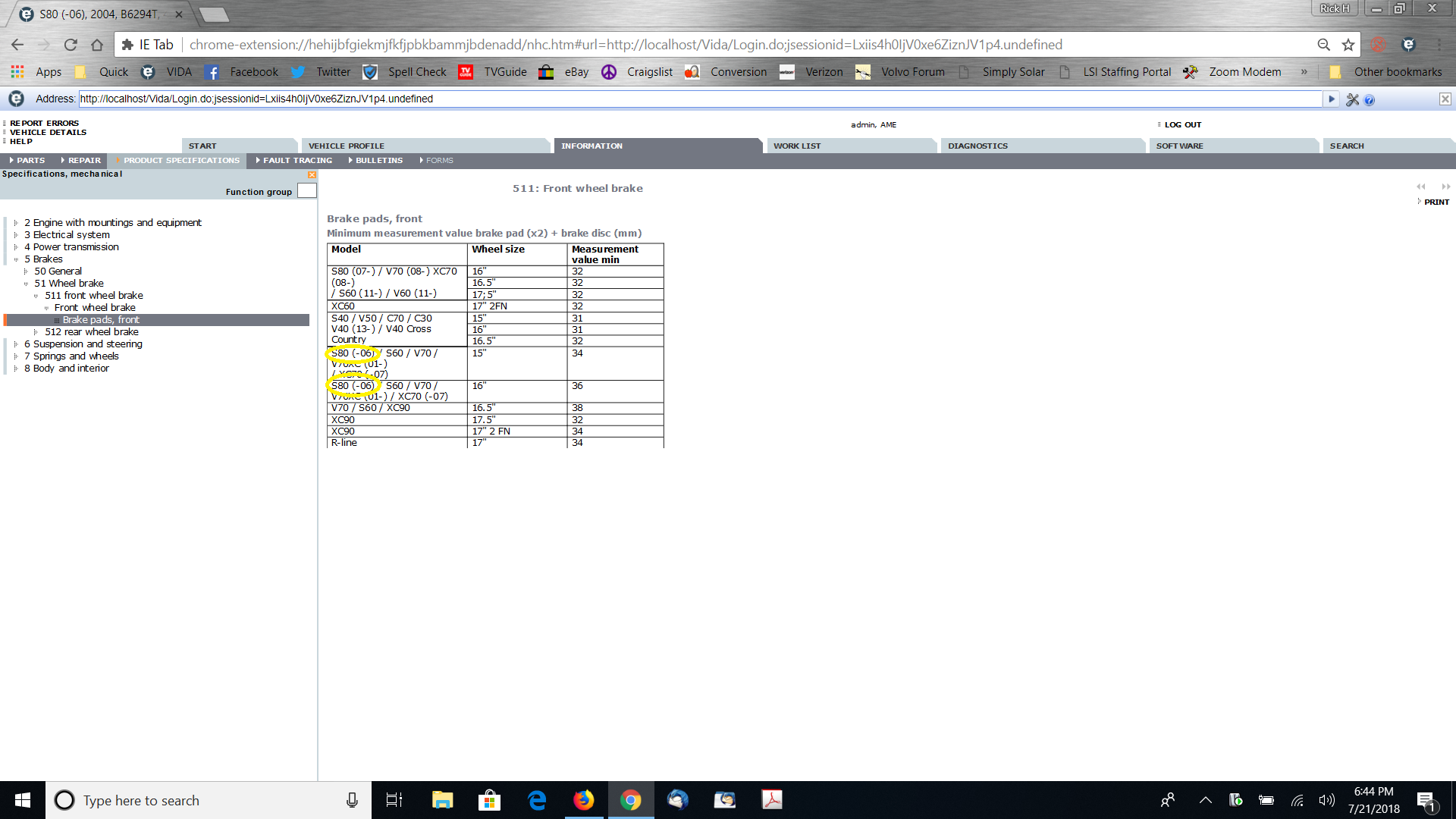Open Firefox from the taskbar
Image resolution: width=1456 pixels, height=819 pixels.
583,800
